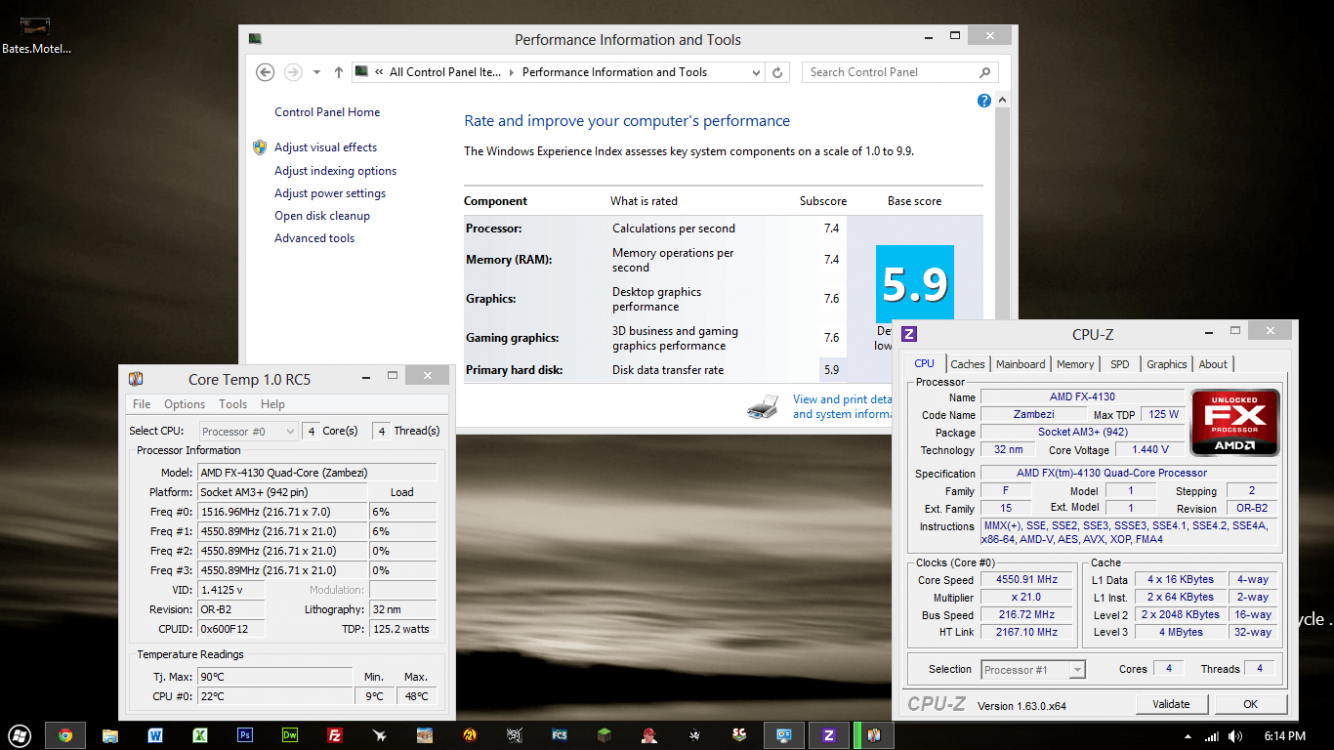Select the CPU tab in CPU-Z

point(925,364)
